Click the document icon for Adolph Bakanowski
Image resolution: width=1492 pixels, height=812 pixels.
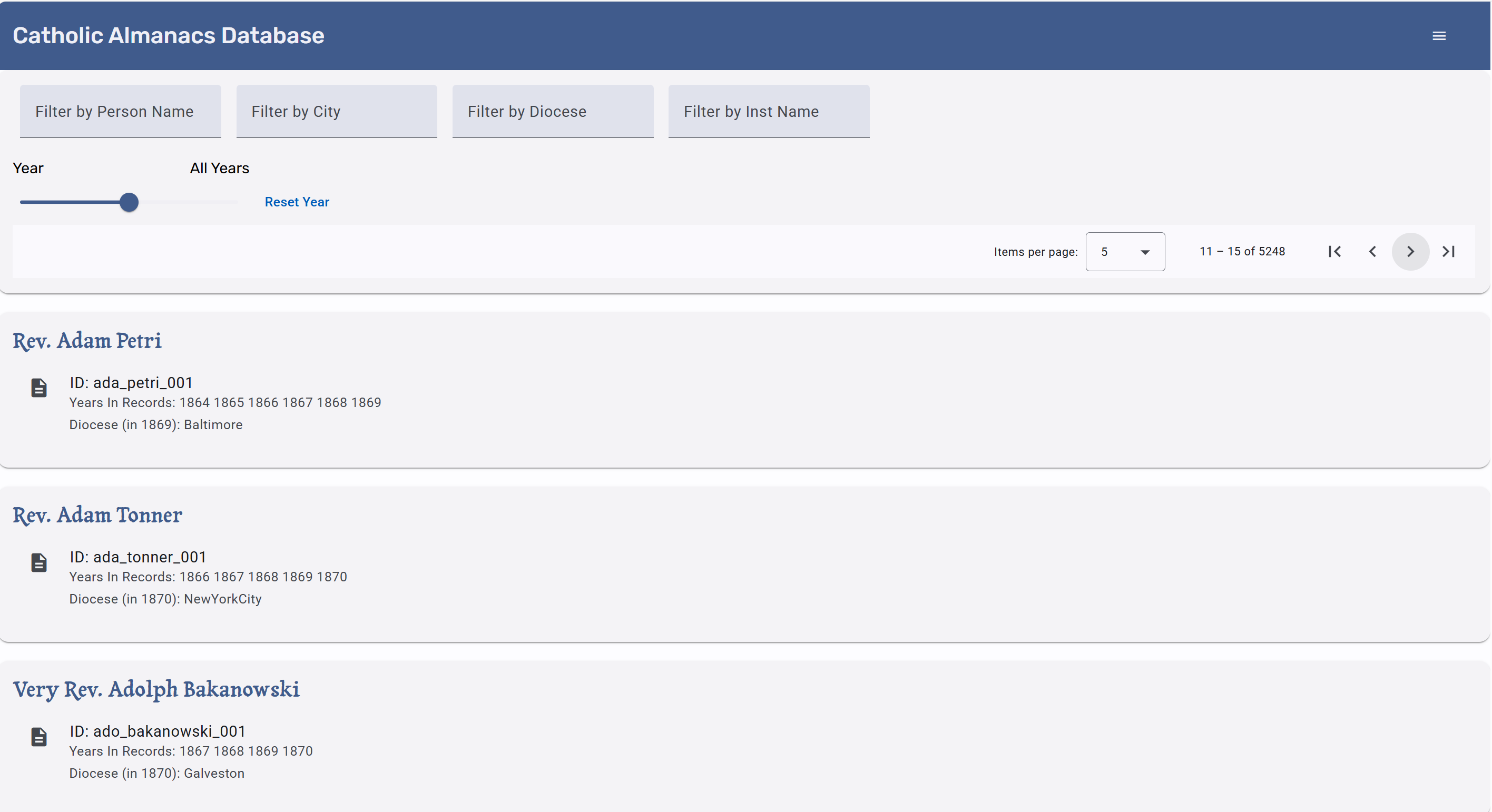pyautogui.click(x=39, y=736)
